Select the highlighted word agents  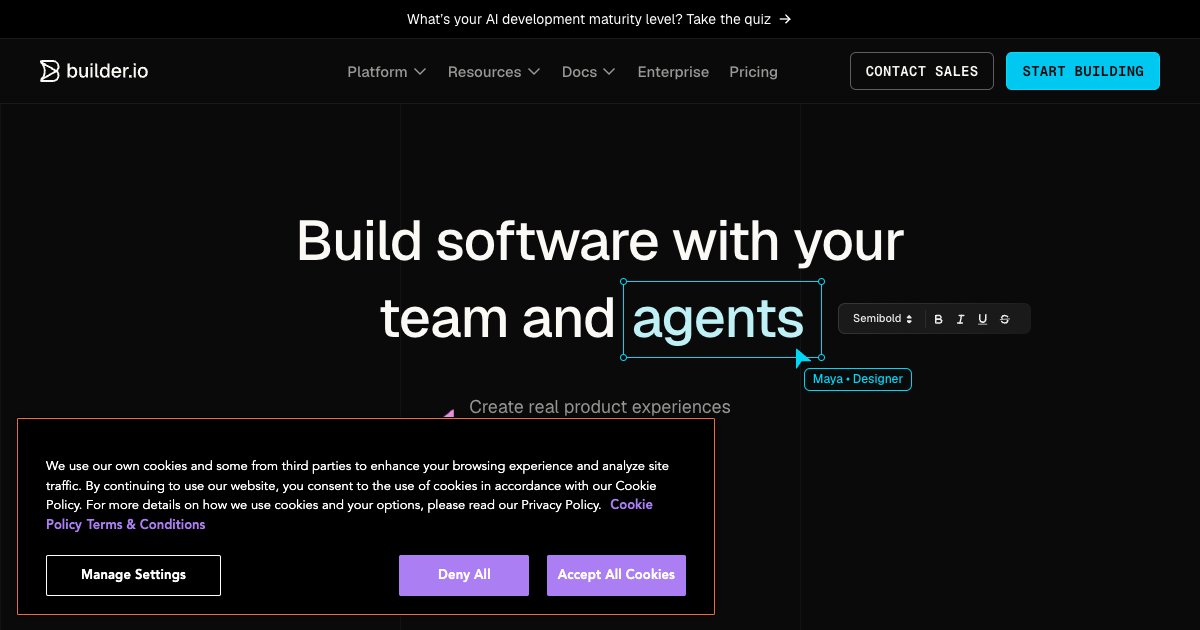pyautogui.click(x=719, y=319)
